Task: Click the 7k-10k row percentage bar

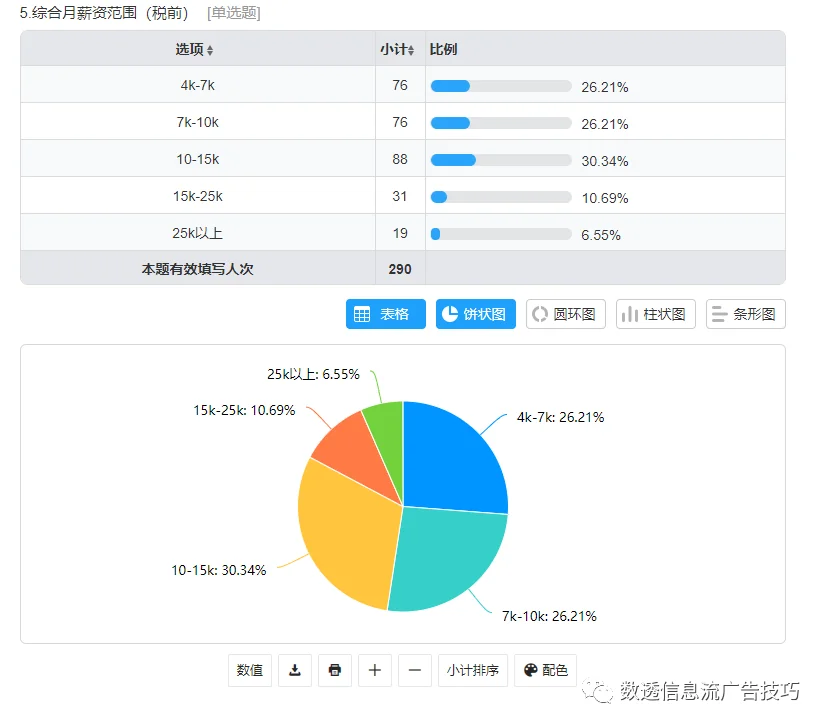Action: point(501,123)
